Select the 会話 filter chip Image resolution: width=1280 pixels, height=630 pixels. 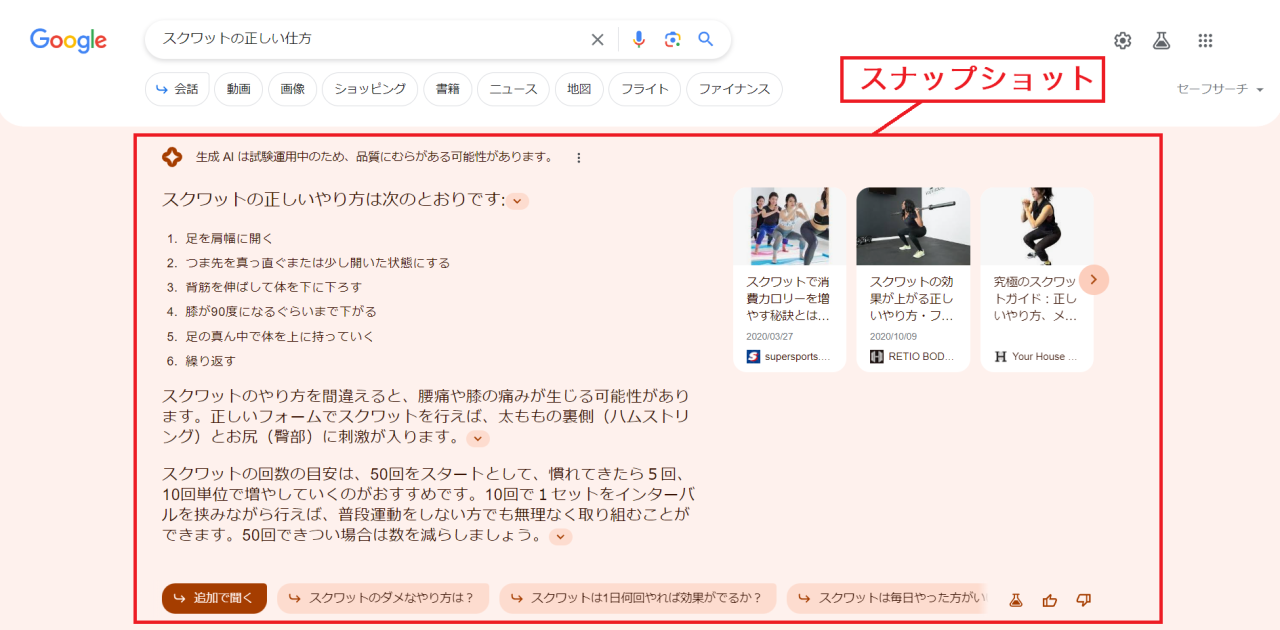pyautogui.click(x=178, y=89)
